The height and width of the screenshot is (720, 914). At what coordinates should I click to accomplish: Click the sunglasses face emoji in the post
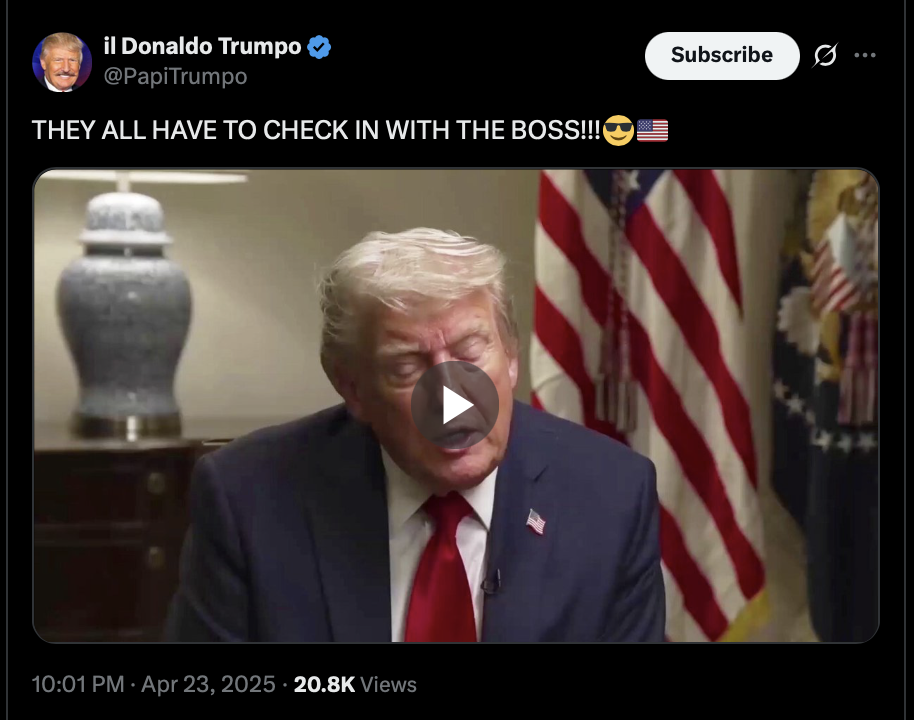(x=618, y=129)
